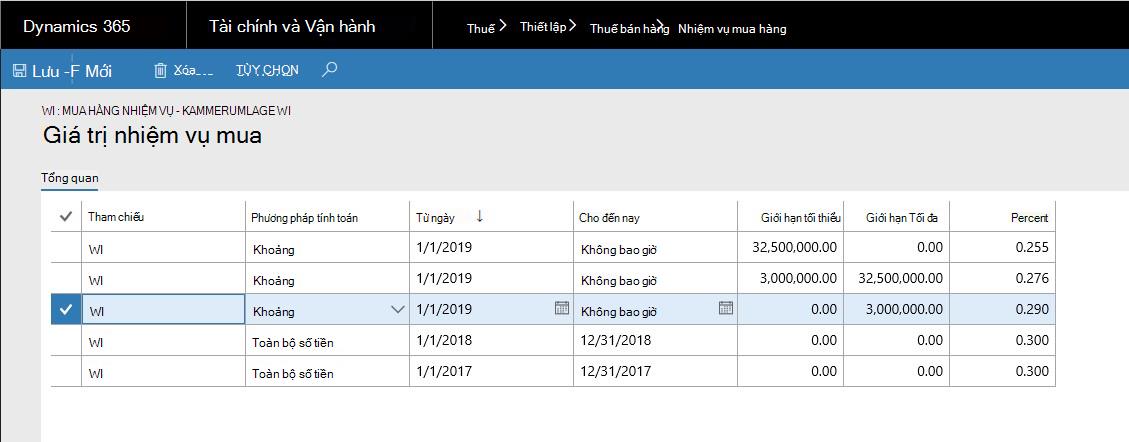Click the Thuế breadcrumb chevron
The height and width of the screenshot is (442, 1129).
[x=503, y=26]
